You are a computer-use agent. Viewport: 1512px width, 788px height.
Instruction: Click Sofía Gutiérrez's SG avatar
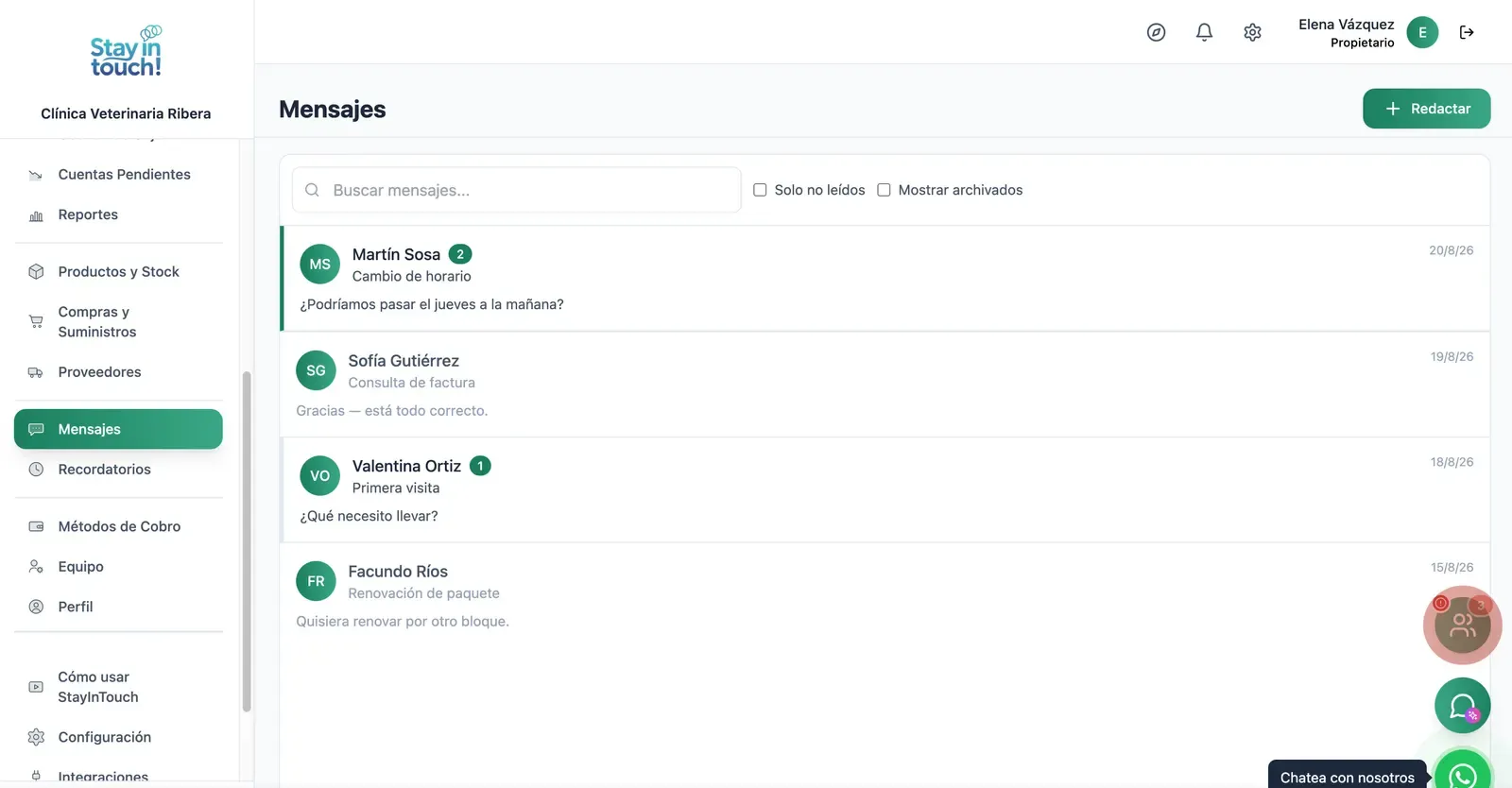click(316, 370)
